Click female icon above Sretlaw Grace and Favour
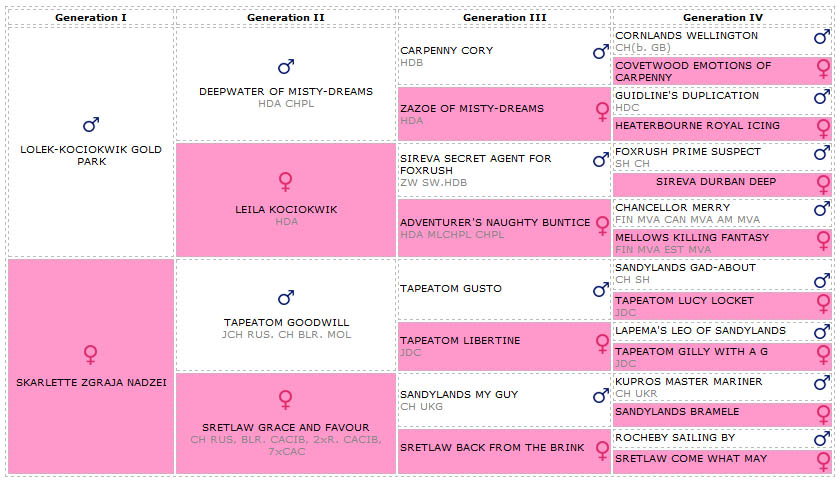 tap(286, 400)
